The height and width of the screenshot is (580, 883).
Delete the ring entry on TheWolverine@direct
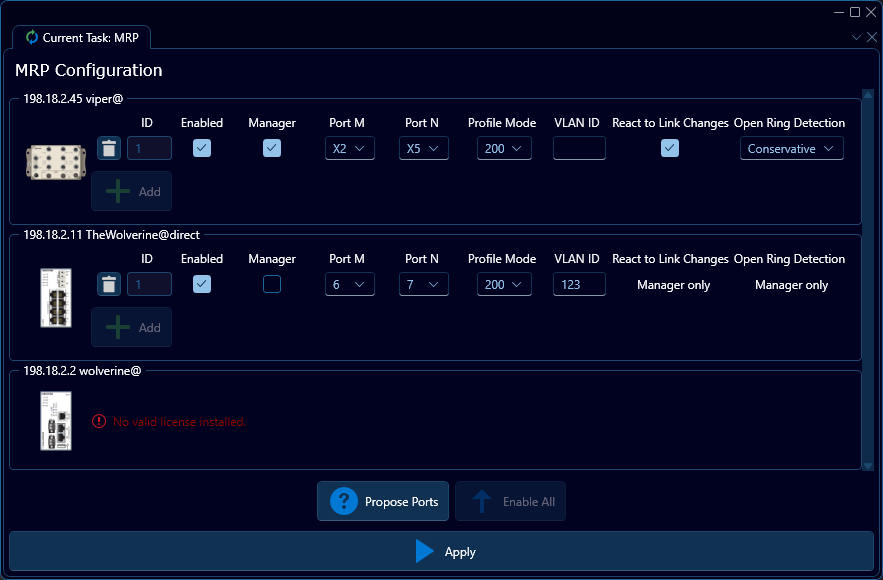tap(108, 284)
